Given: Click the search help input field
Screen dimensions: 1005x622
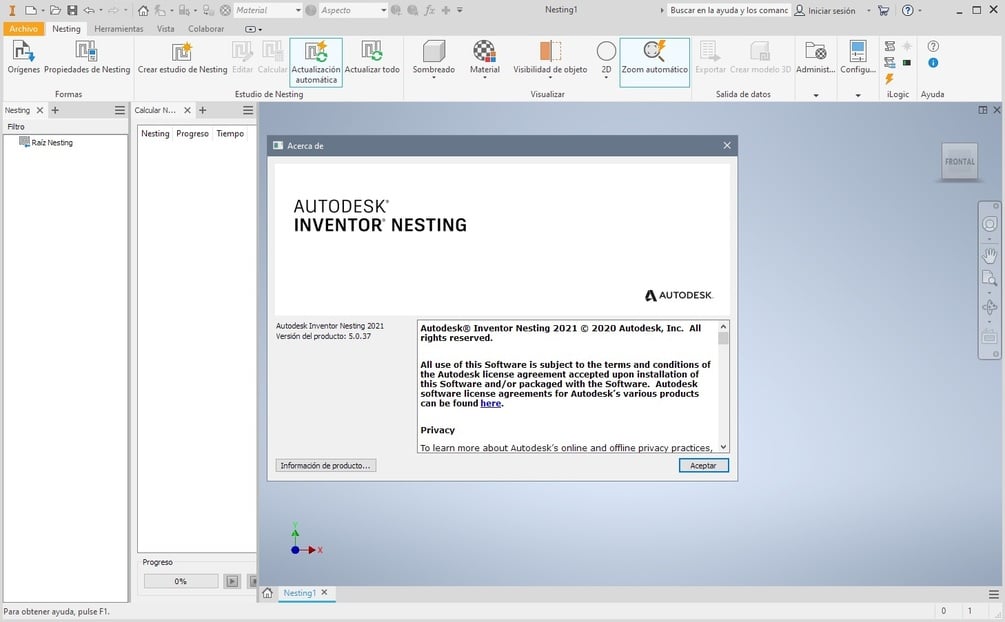Looking at the screenshot, I should pos(729,10).
